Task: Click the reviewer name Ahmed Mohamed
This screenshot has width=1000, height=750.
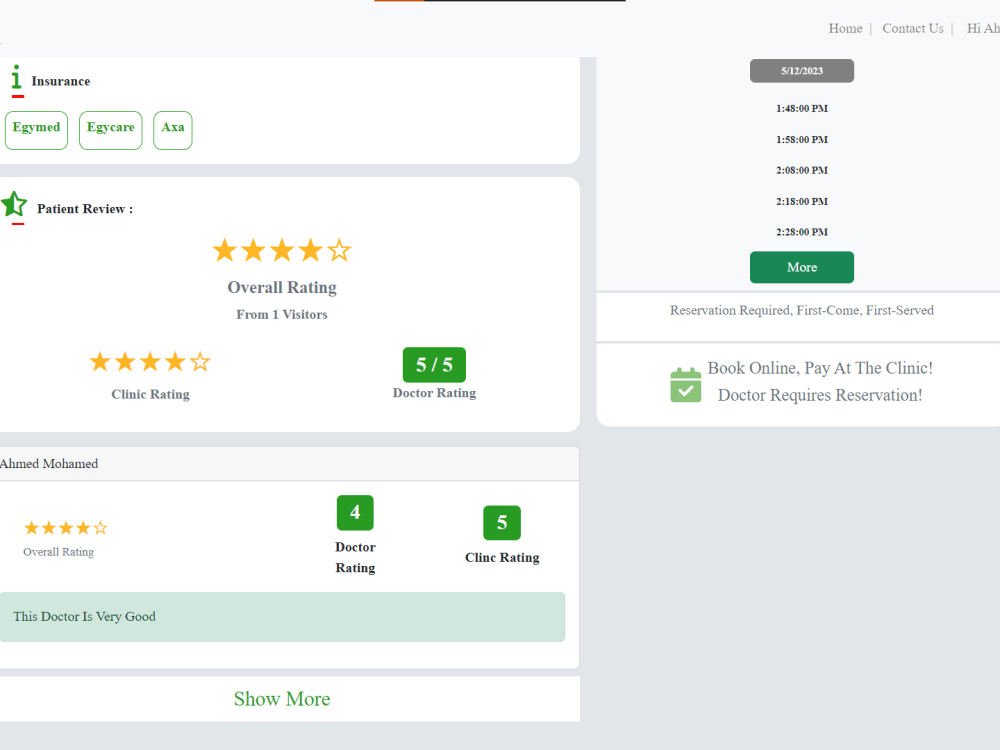Action: [x=49, y=464]
